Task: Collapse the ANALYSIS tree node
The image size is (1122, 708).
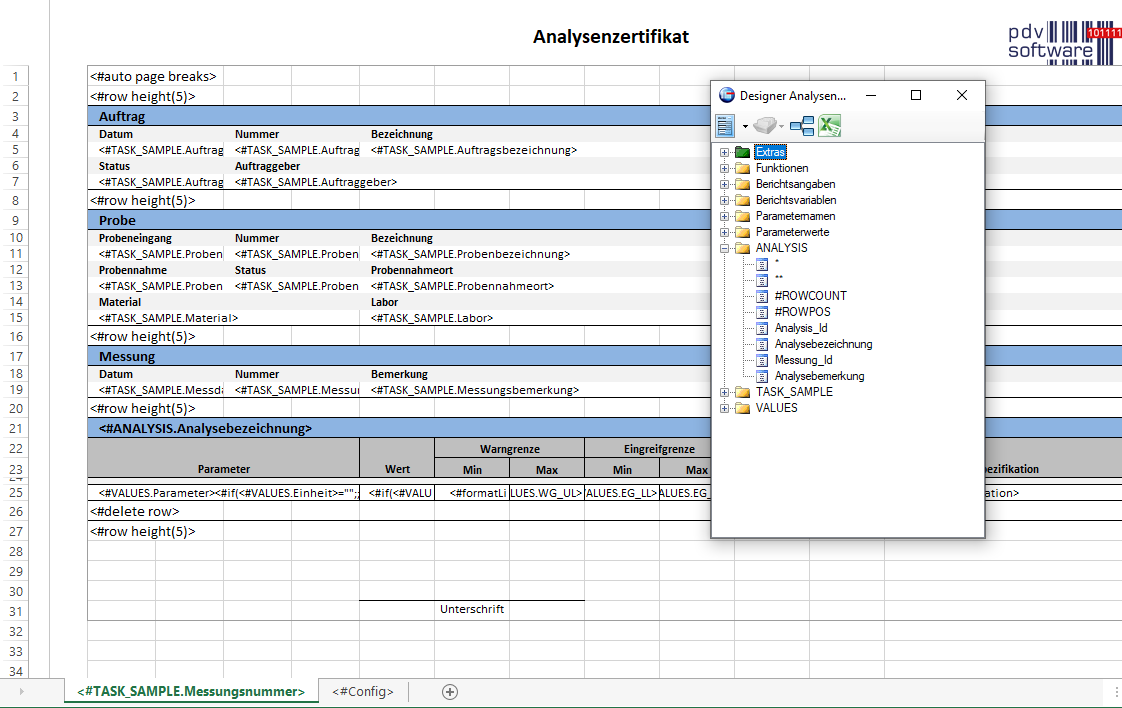Action: click(724, 248)
